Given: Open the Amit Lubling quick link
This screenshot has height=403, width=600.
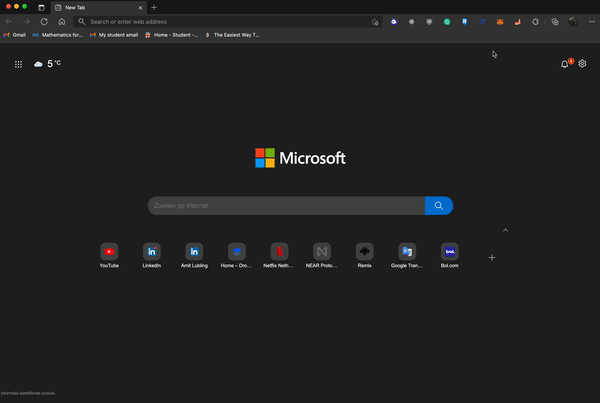Looking at the screenshot, I should click(194, 255).
